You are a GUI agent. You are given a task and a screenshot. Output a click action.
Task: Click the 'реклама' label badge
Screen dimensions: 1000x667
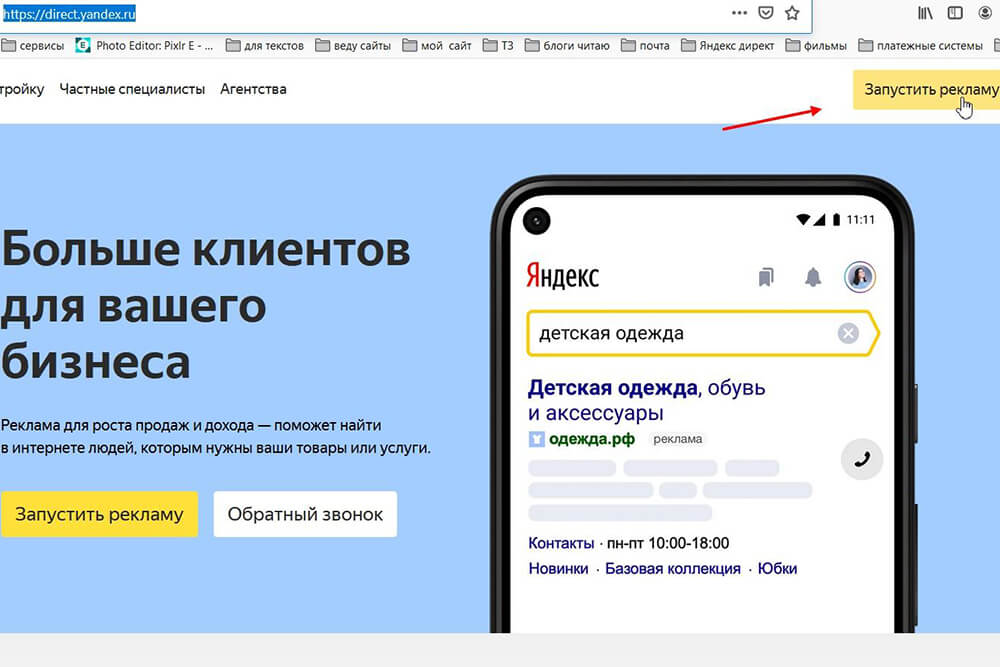[x=677, y=439]
